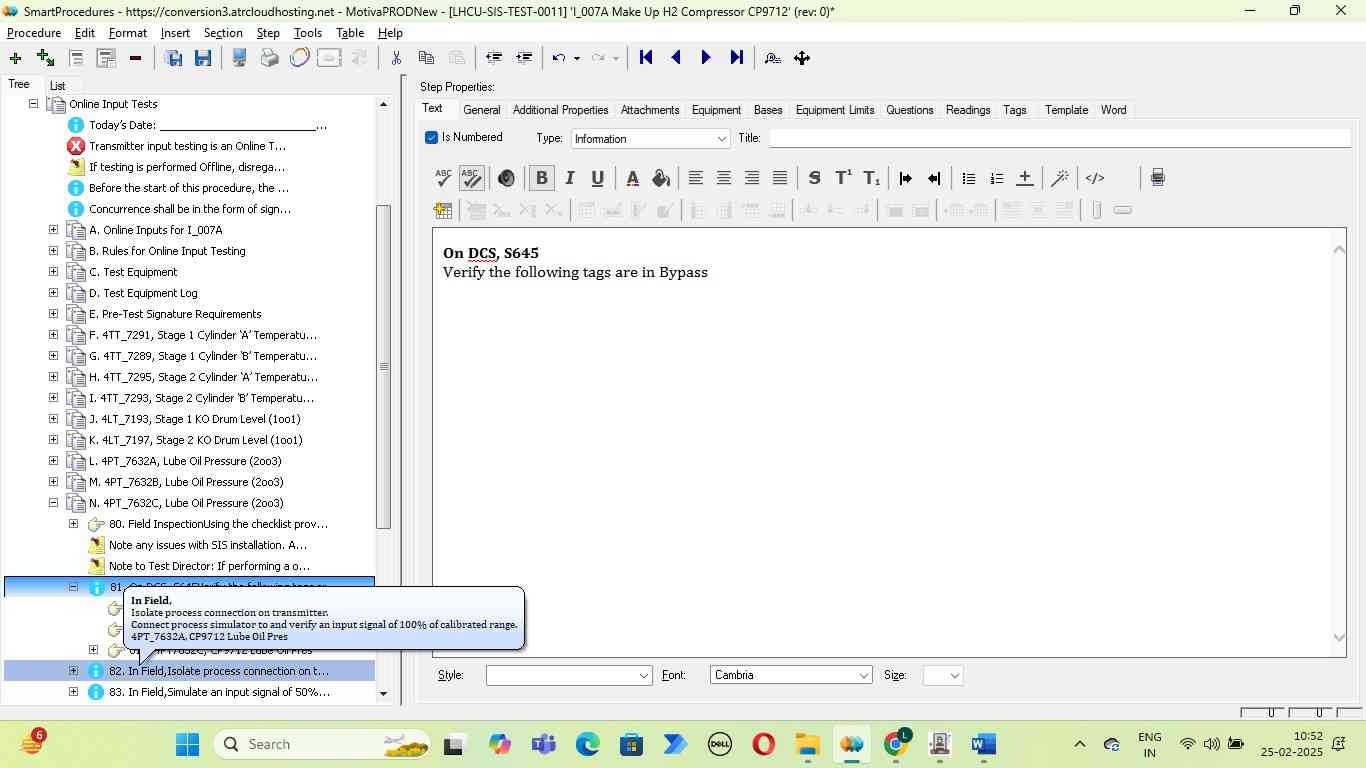Viewport: 1366px width, 768px height.
Task: Toggle the auto spell check double-checkmark button
Action: (x=471, y=178)
